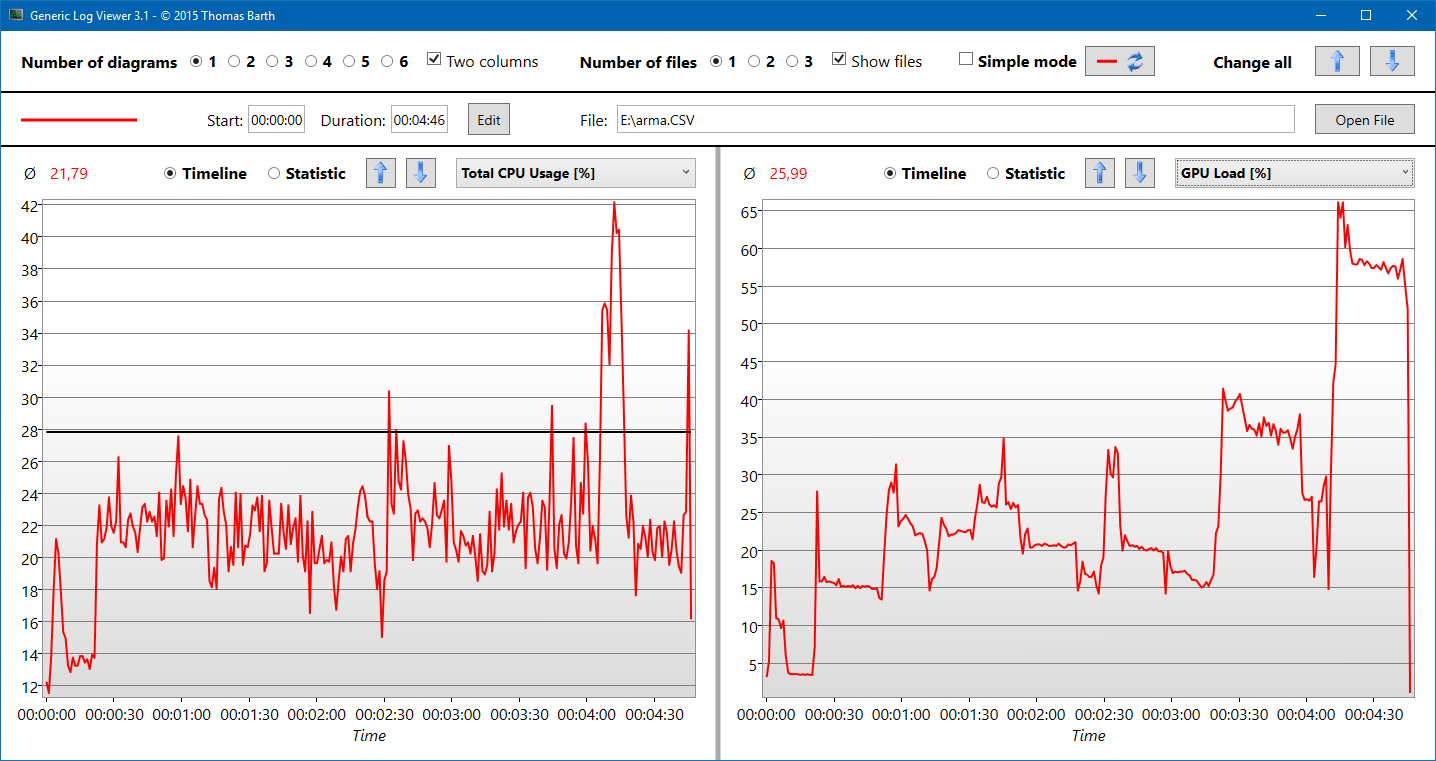Open the Total CPU Usage [%] dropdown
Viewport: 1436px width, 761px height.
[x=576, y=173]
